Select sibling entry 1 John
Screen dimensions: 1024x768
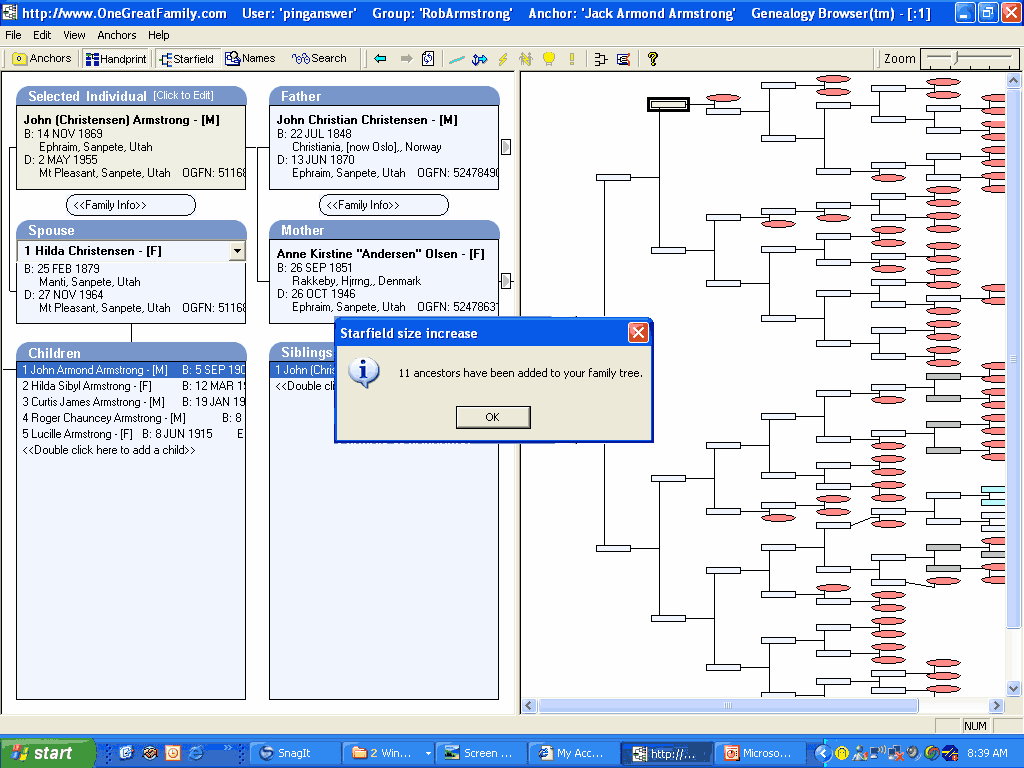point(303,370)
